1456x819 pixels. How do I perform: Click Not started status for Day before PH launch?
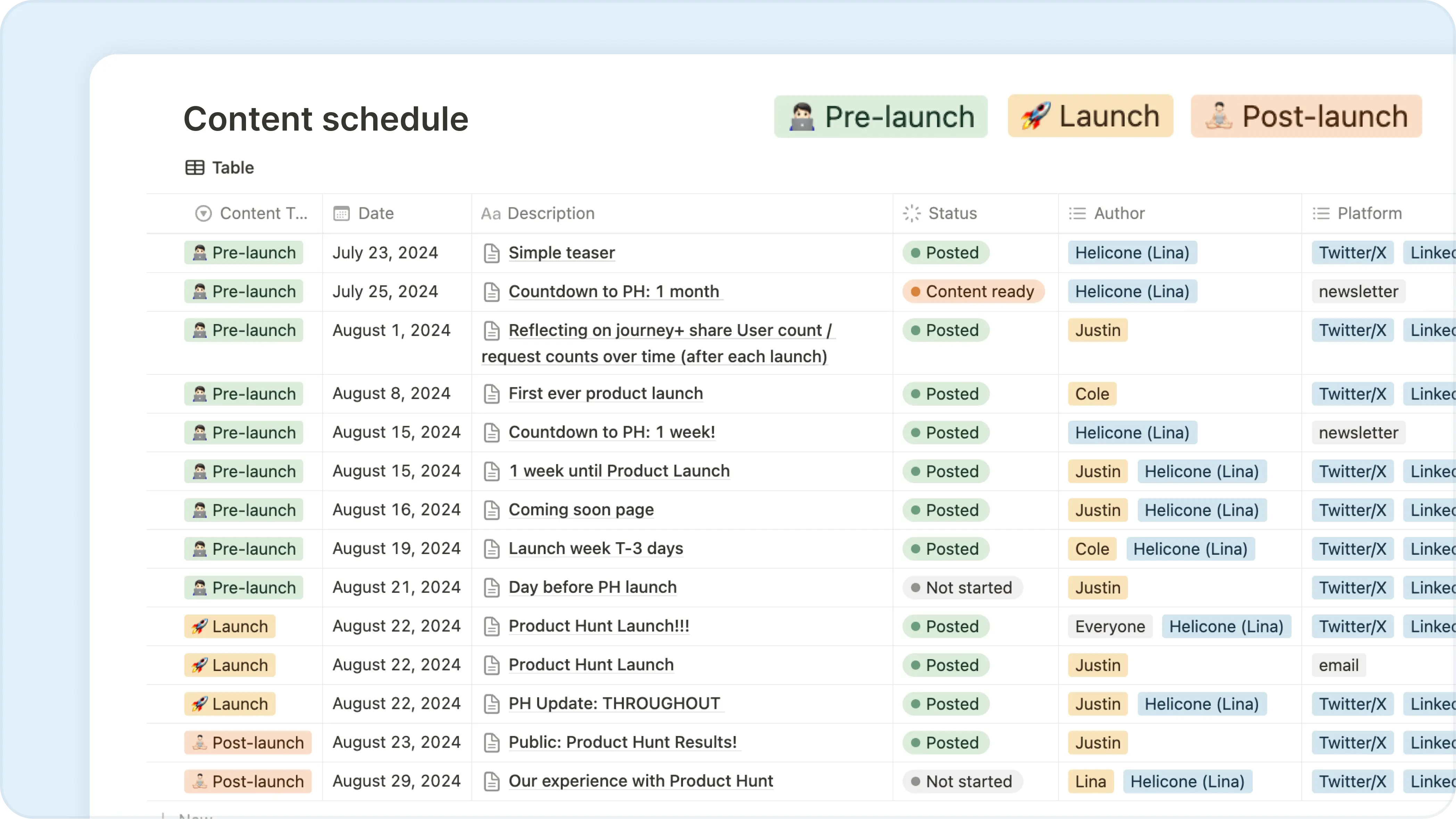click(963, 588)
